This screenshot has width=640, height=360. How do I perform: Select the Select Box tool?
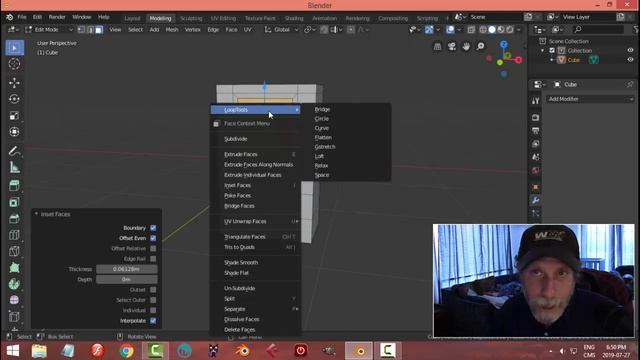(x=14, y=48)
